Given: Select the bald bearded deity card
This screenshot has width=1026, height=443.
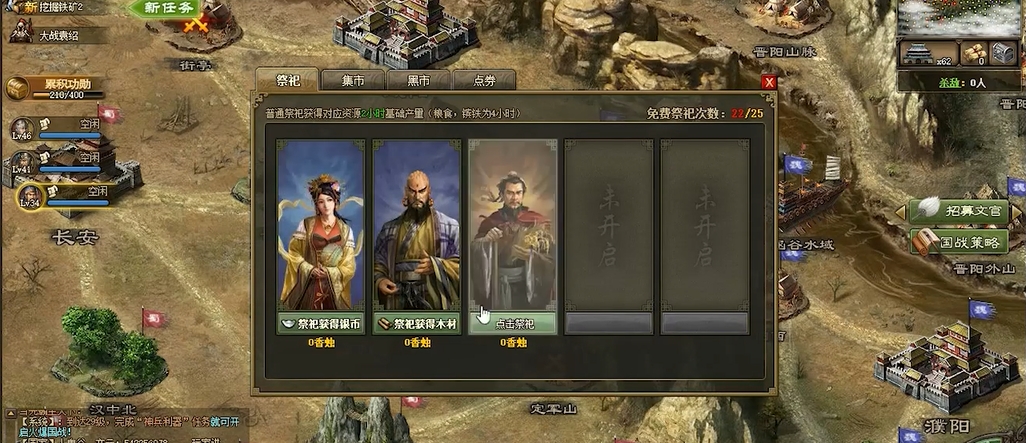Looking at the screenshot, I should (x=417, y=224).
